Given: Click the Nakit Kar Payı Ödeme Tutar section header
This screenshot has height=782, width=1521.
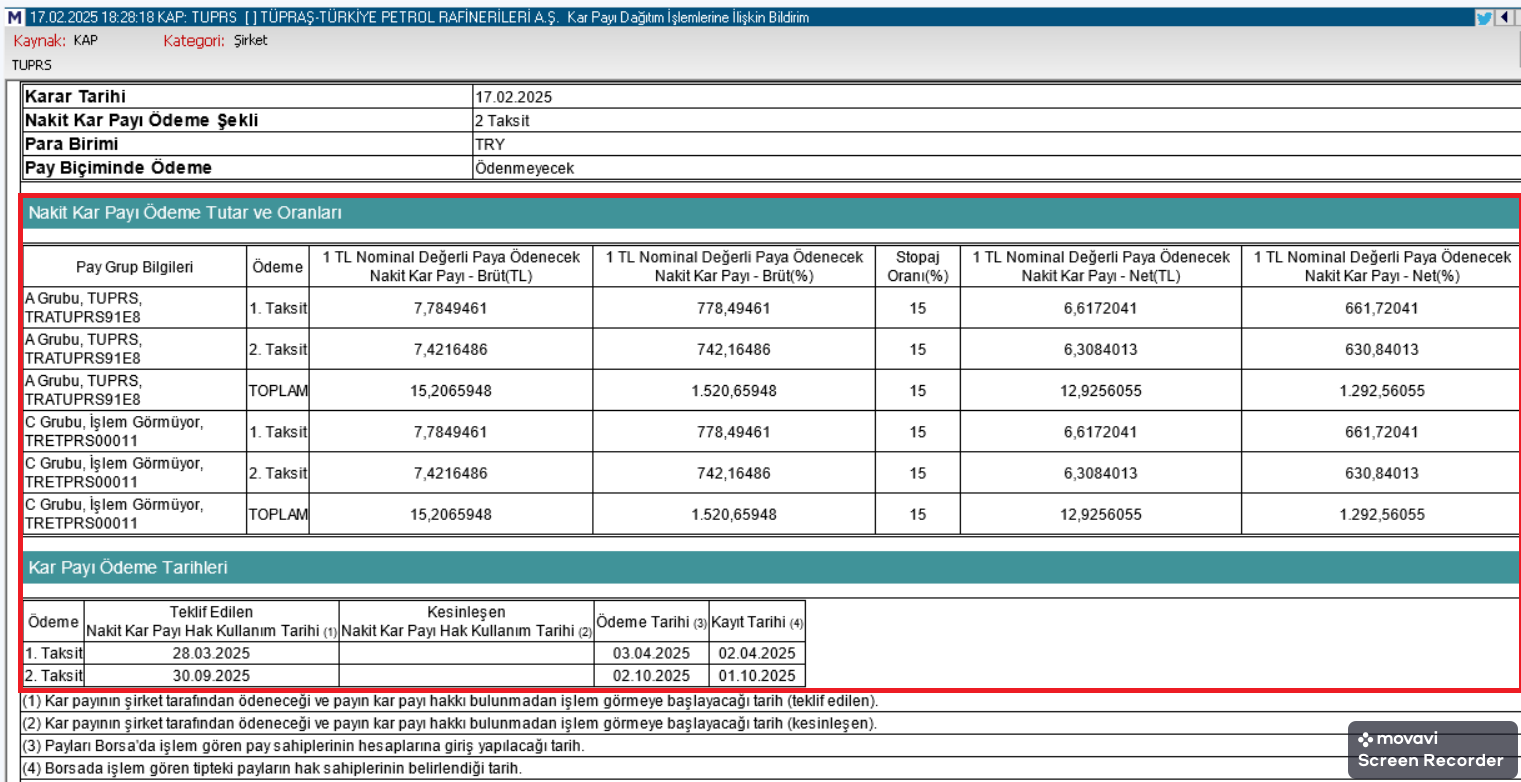Looking at the screenshot, I should point(185,213).
